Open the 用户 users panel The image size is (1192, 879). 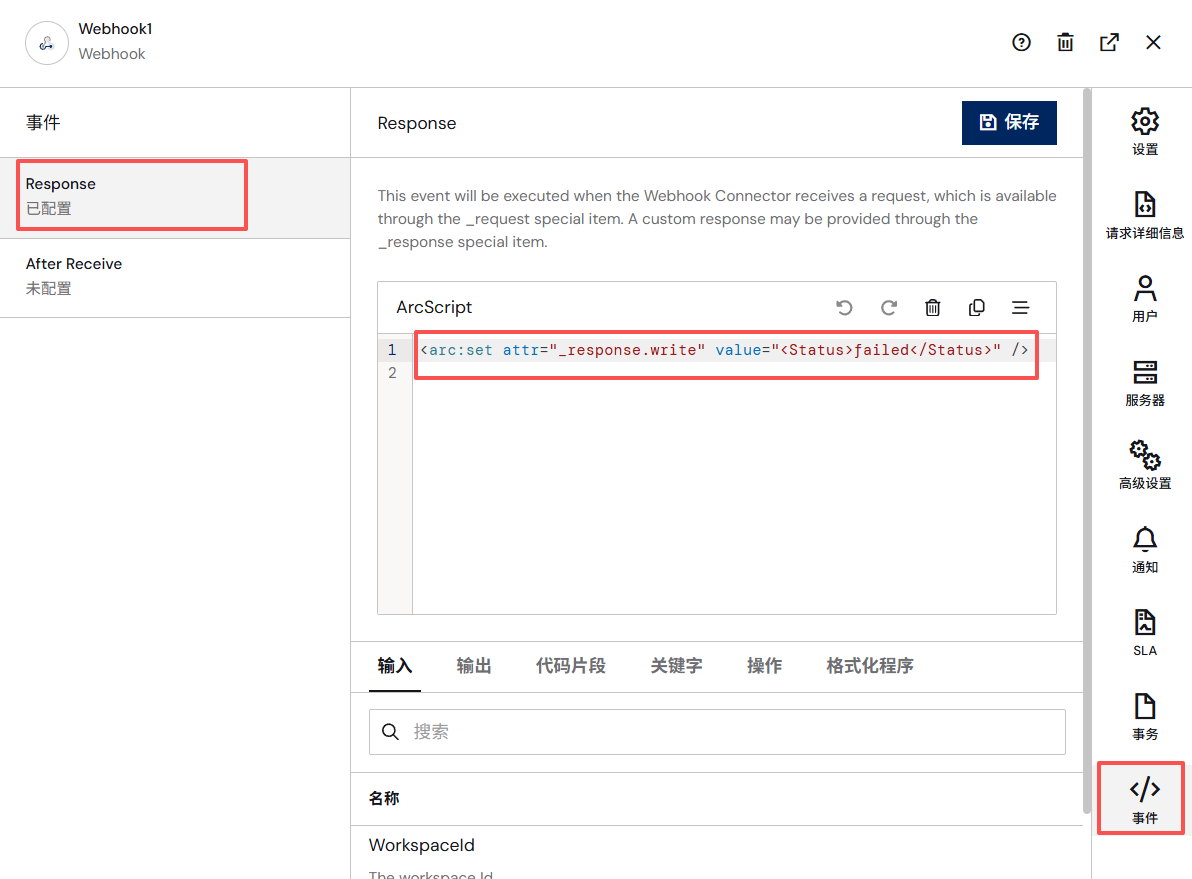(x=1144, y=299)
